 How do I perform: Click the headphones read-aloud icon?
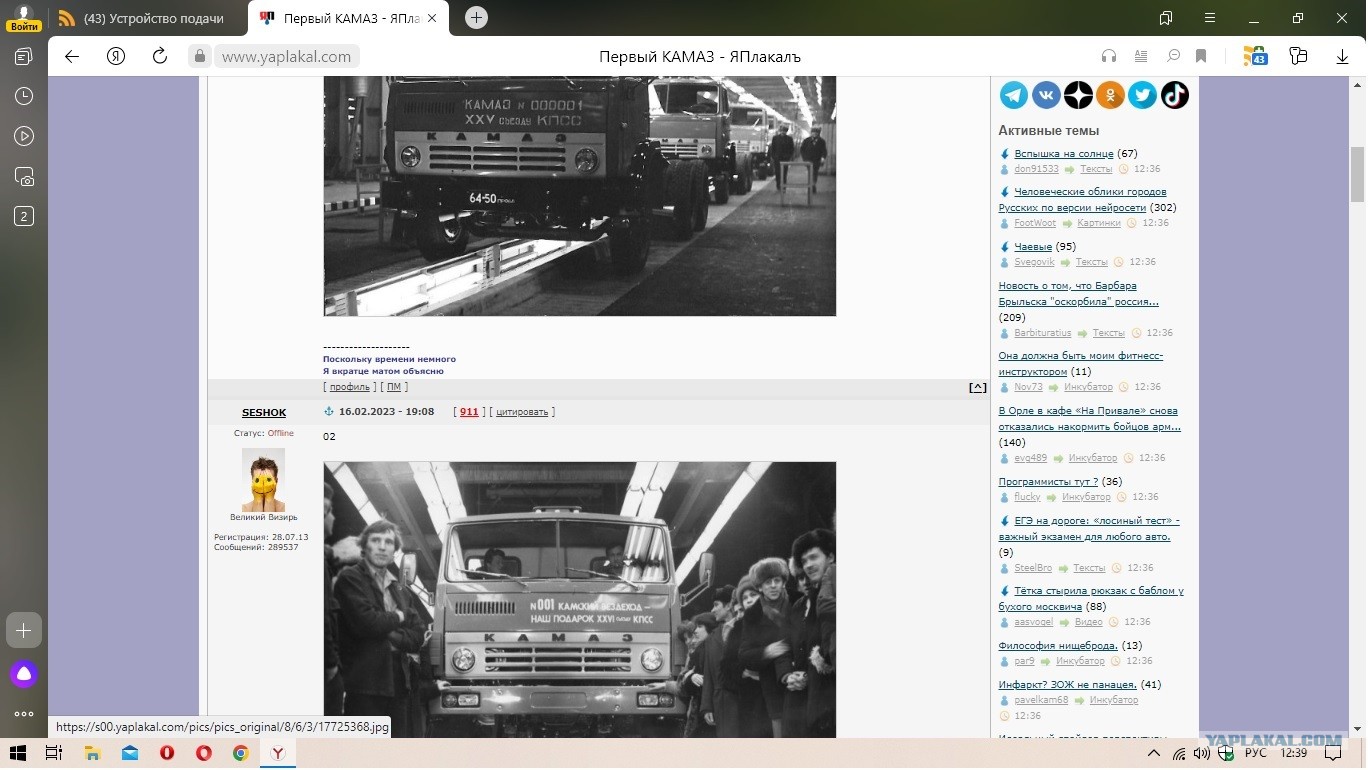1108,57
